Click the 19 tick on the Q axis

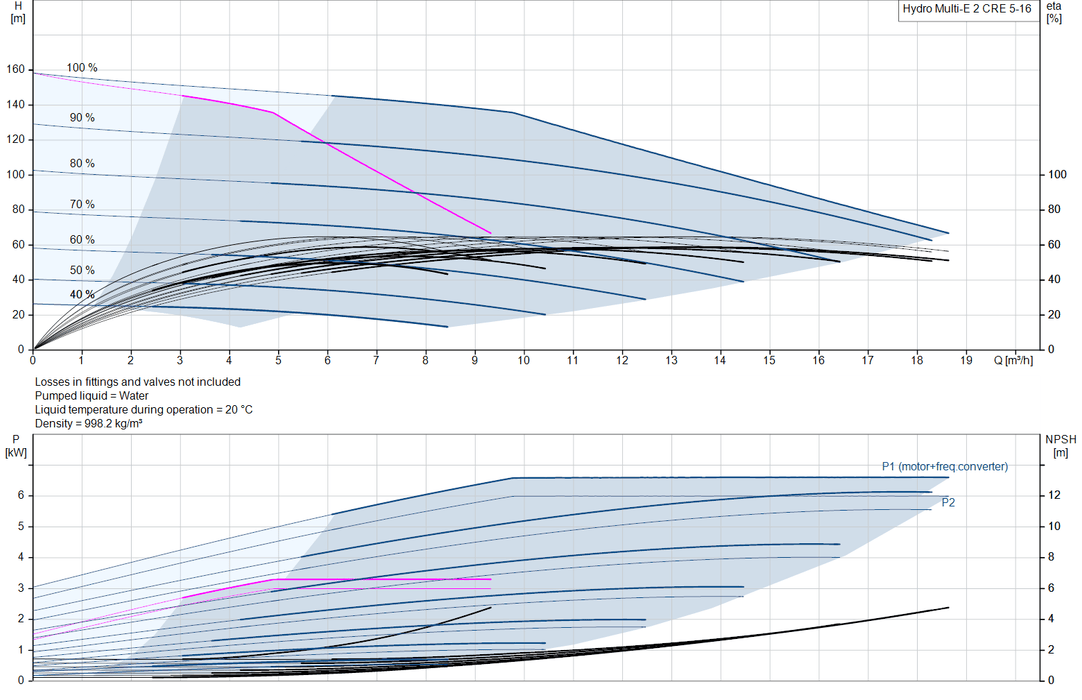click(x=965, y=360)
